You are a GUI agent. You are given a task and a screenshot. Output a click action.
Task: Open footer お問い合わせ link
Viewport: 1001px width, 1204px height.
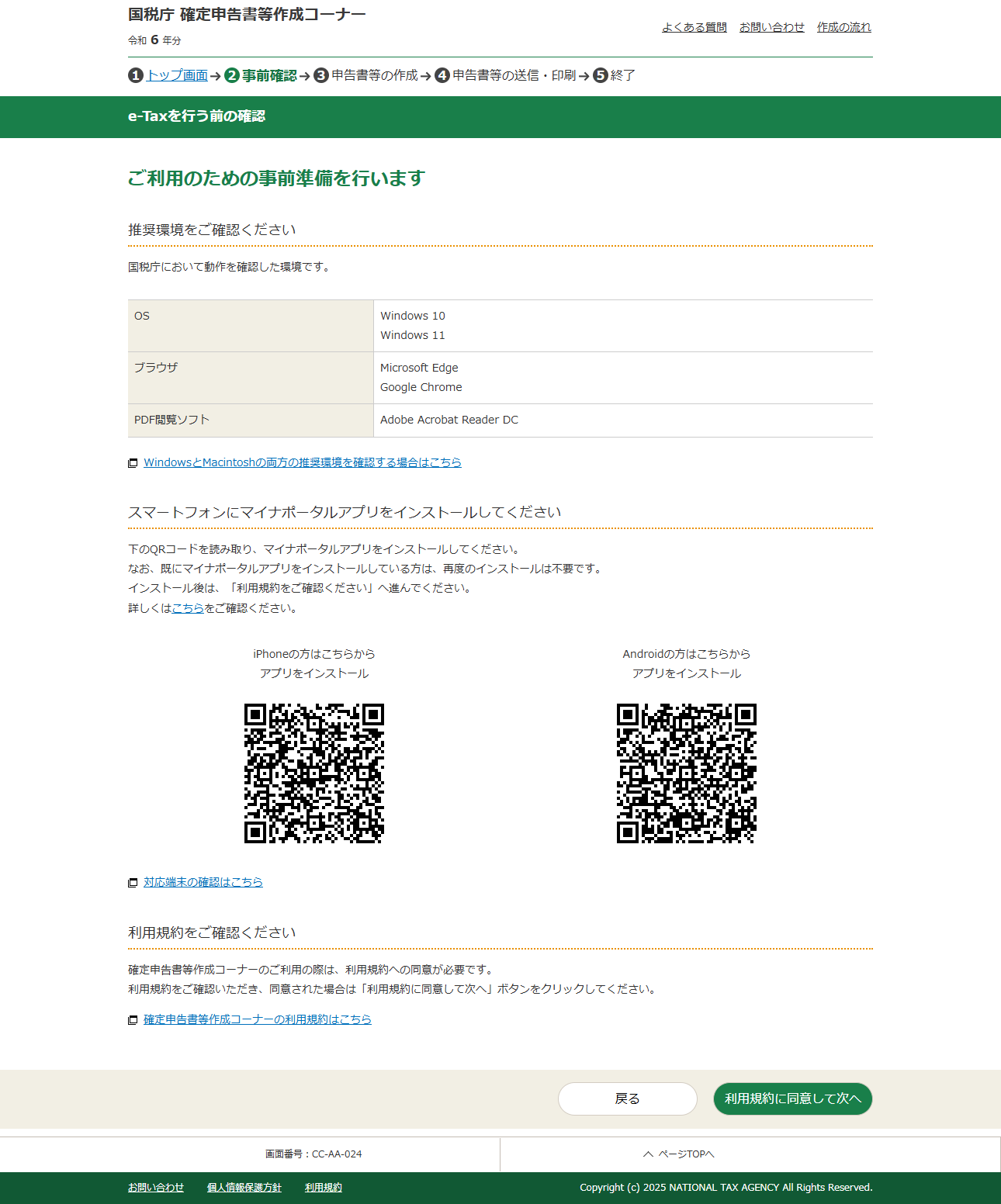(x=156, y=1188)
